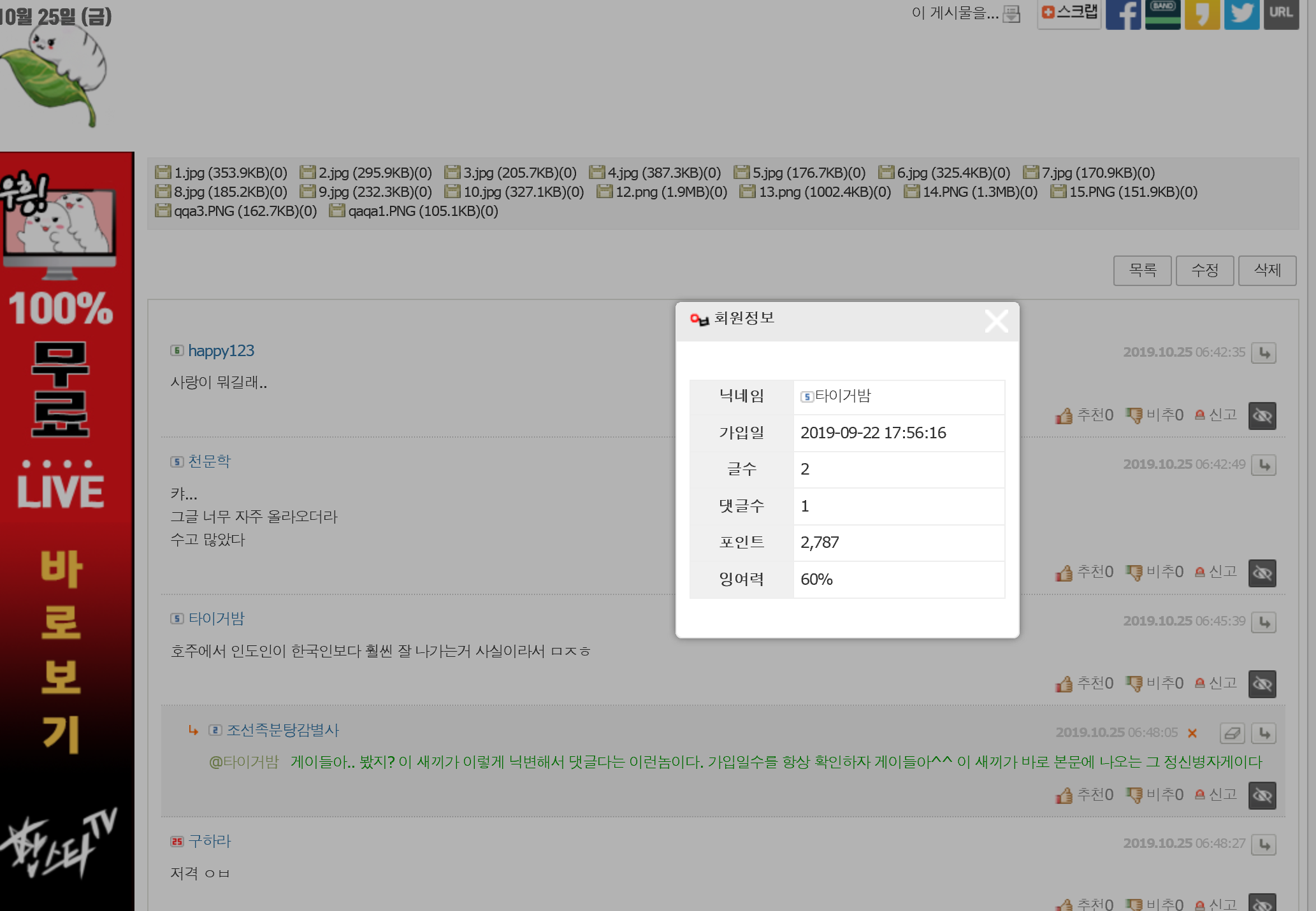The image size is (1316, 911).
Task: Click the print icon next to 이 게시물을
Action: (1011, 14)
